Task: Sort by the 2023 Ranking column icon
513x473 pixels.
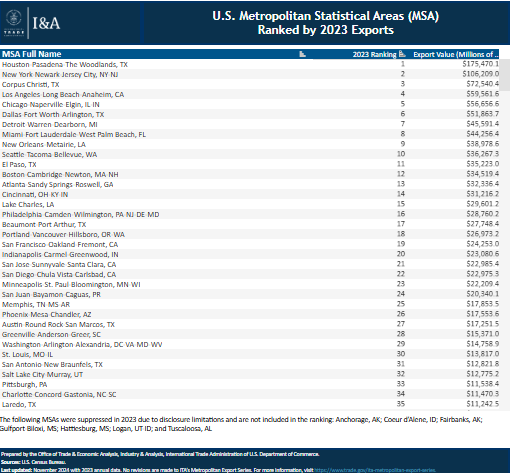Action: click(x=402, y=54)
